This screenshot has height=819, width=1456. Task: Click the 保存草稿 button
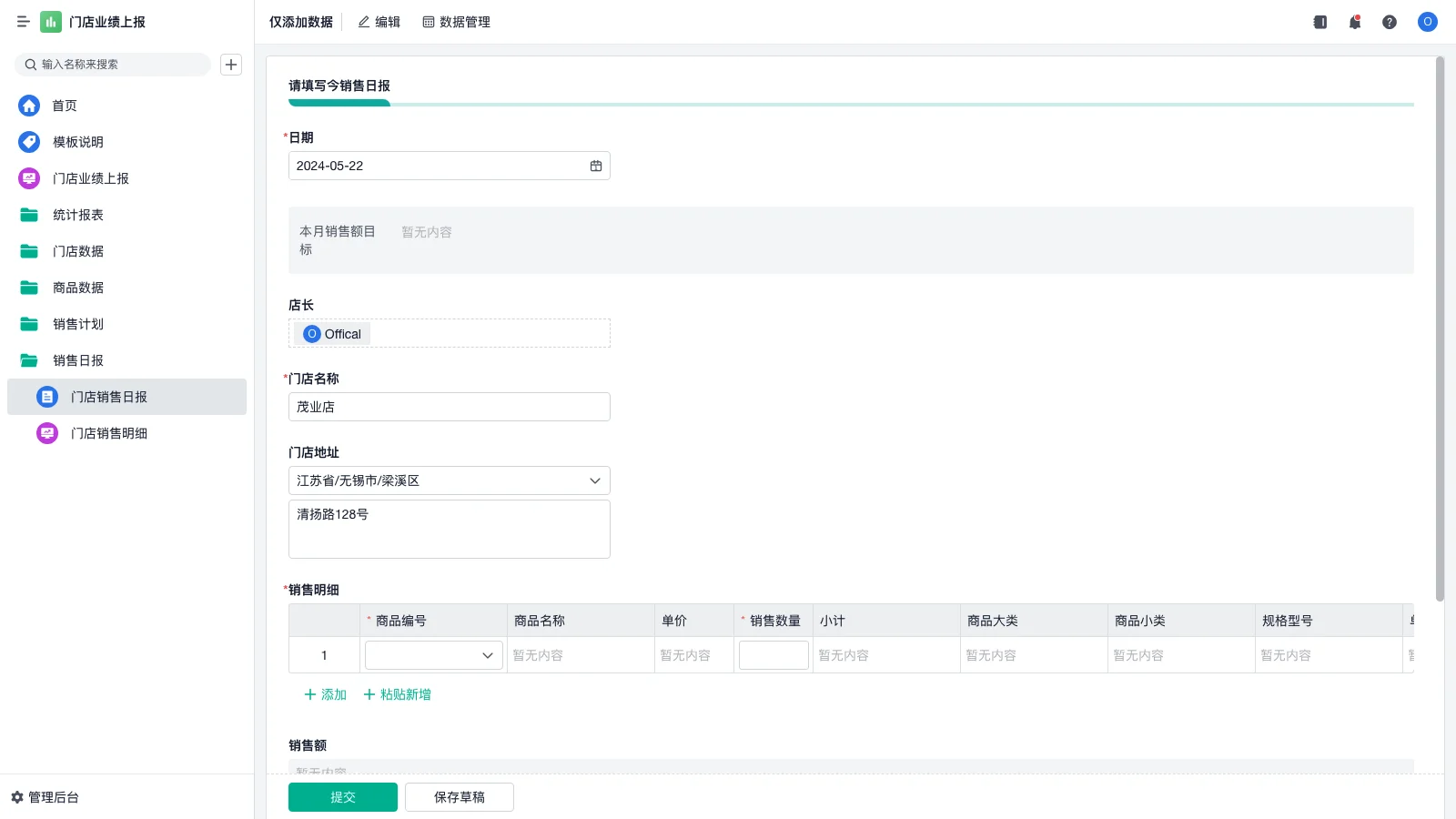click(x=460, y=797)
